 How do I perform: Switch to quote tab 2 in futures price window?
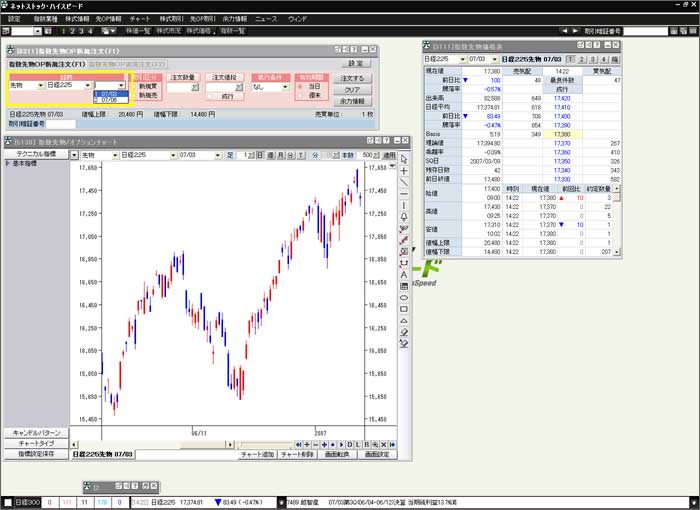coord(581,59)
